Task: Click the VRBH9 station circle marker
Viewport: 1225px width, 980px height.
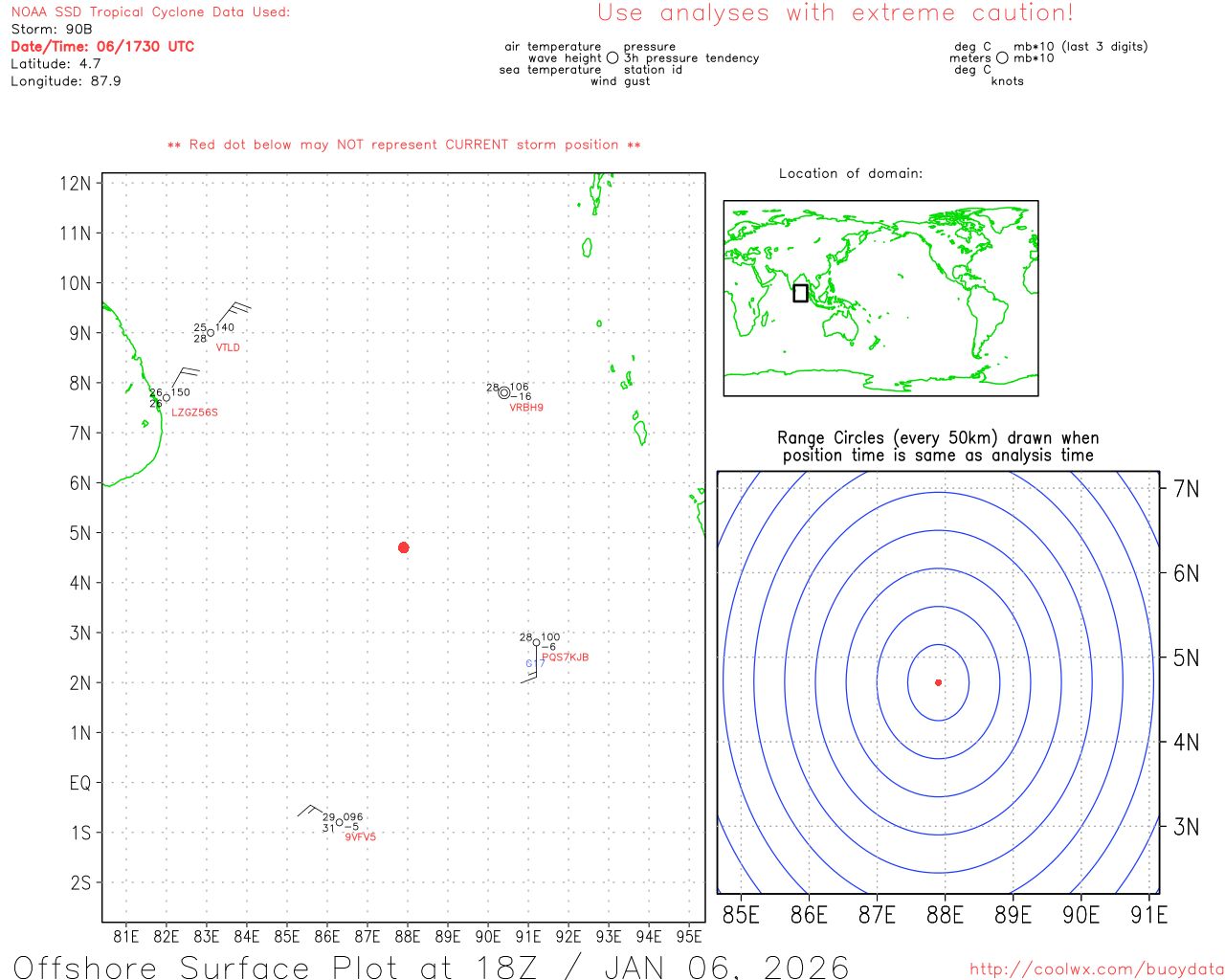Action: [x=504, y=392]
